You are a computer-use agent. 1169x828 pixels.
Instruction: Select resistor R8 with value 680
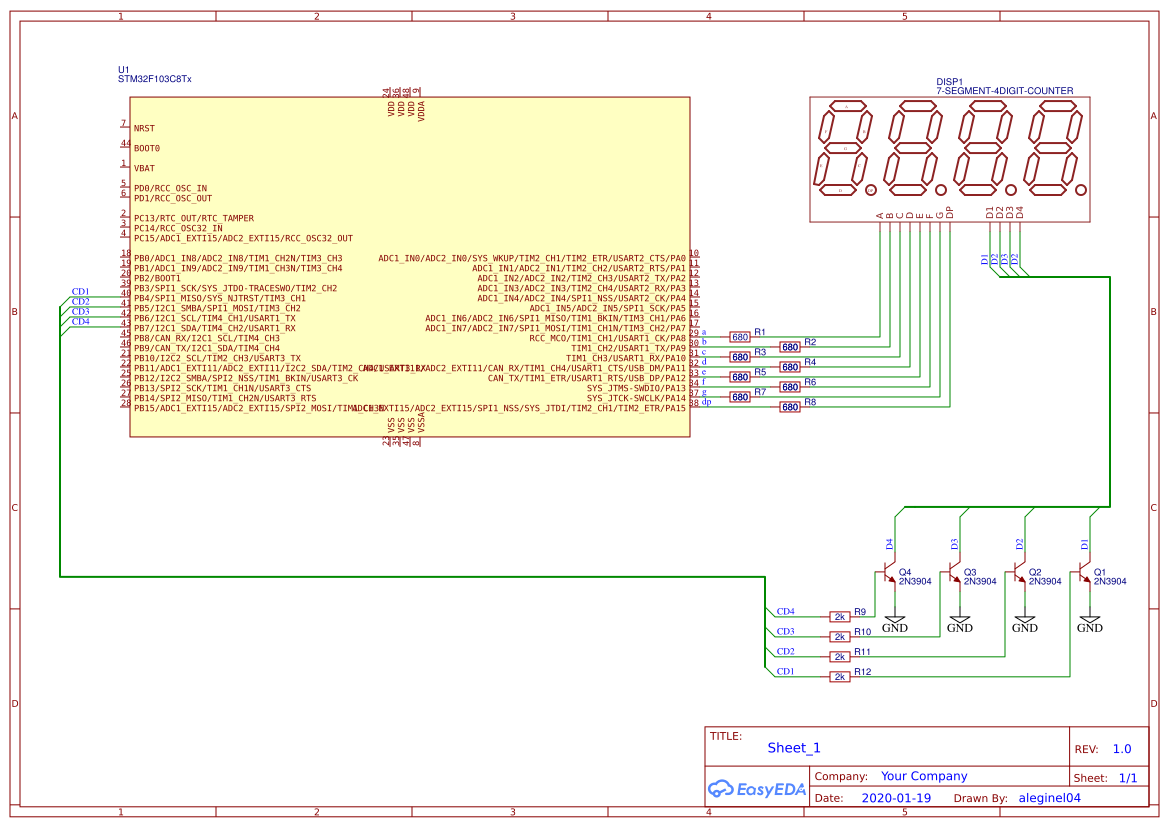click(x=790, y=407)
